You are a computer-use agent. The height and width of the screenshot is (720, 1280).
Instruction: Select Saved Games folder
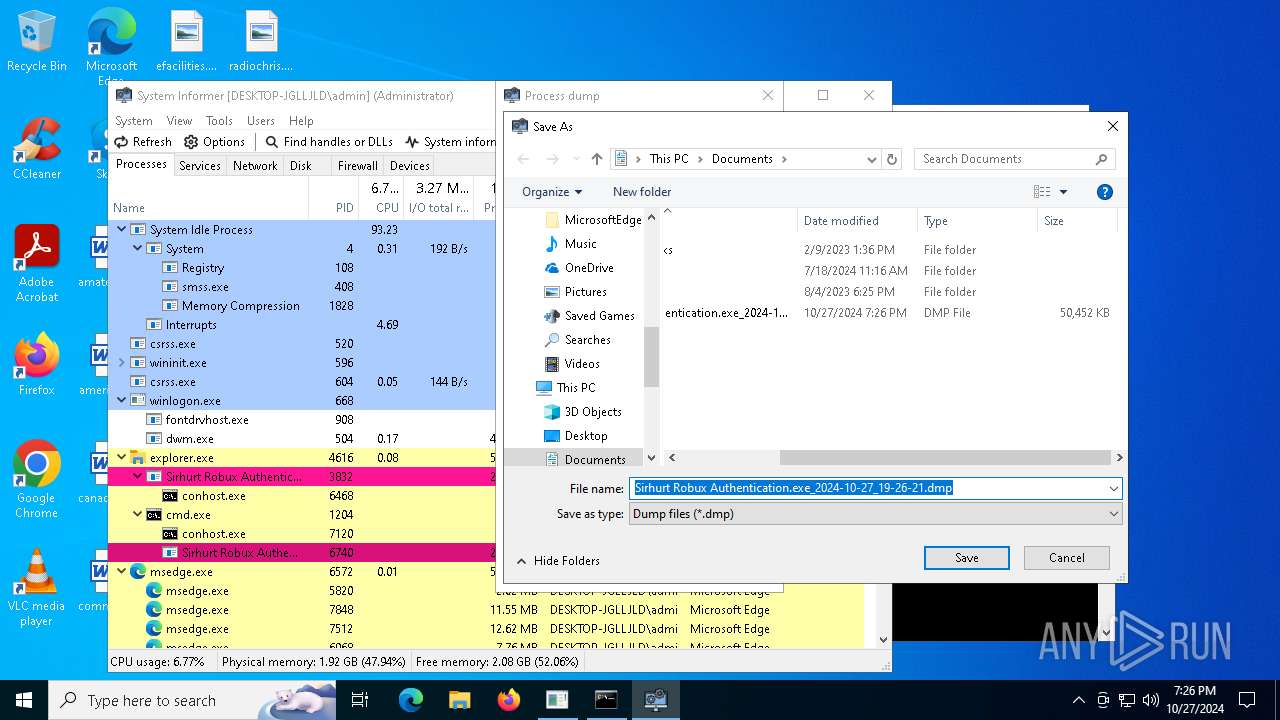tap(599, 316)
